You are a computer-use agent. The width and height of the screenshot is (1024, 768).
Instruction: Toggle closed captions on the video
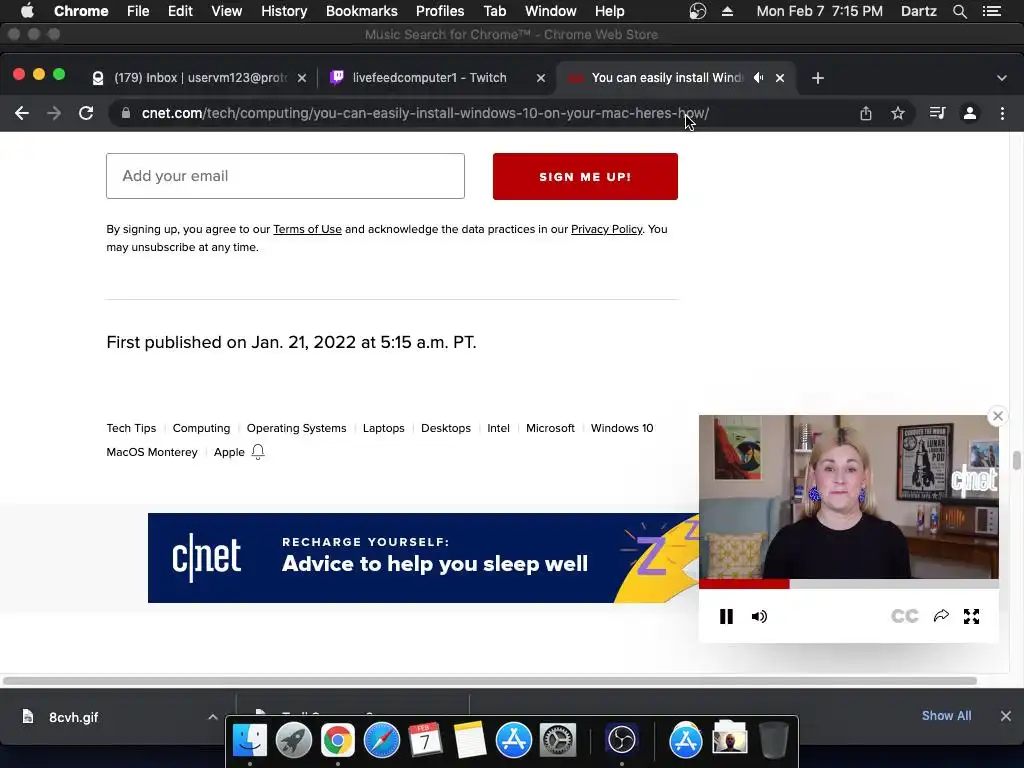pyautogui.click(x=904, y=616)
